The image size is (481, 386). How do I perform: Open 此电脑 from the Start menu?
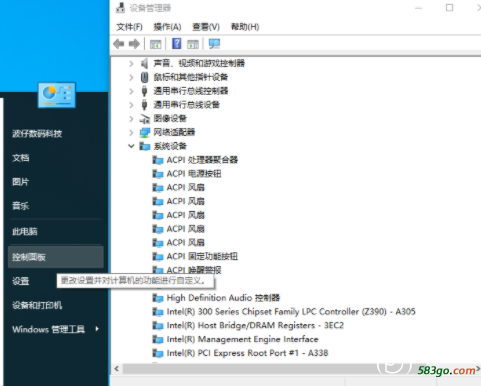pyautogui.click(x=25, y=231)
